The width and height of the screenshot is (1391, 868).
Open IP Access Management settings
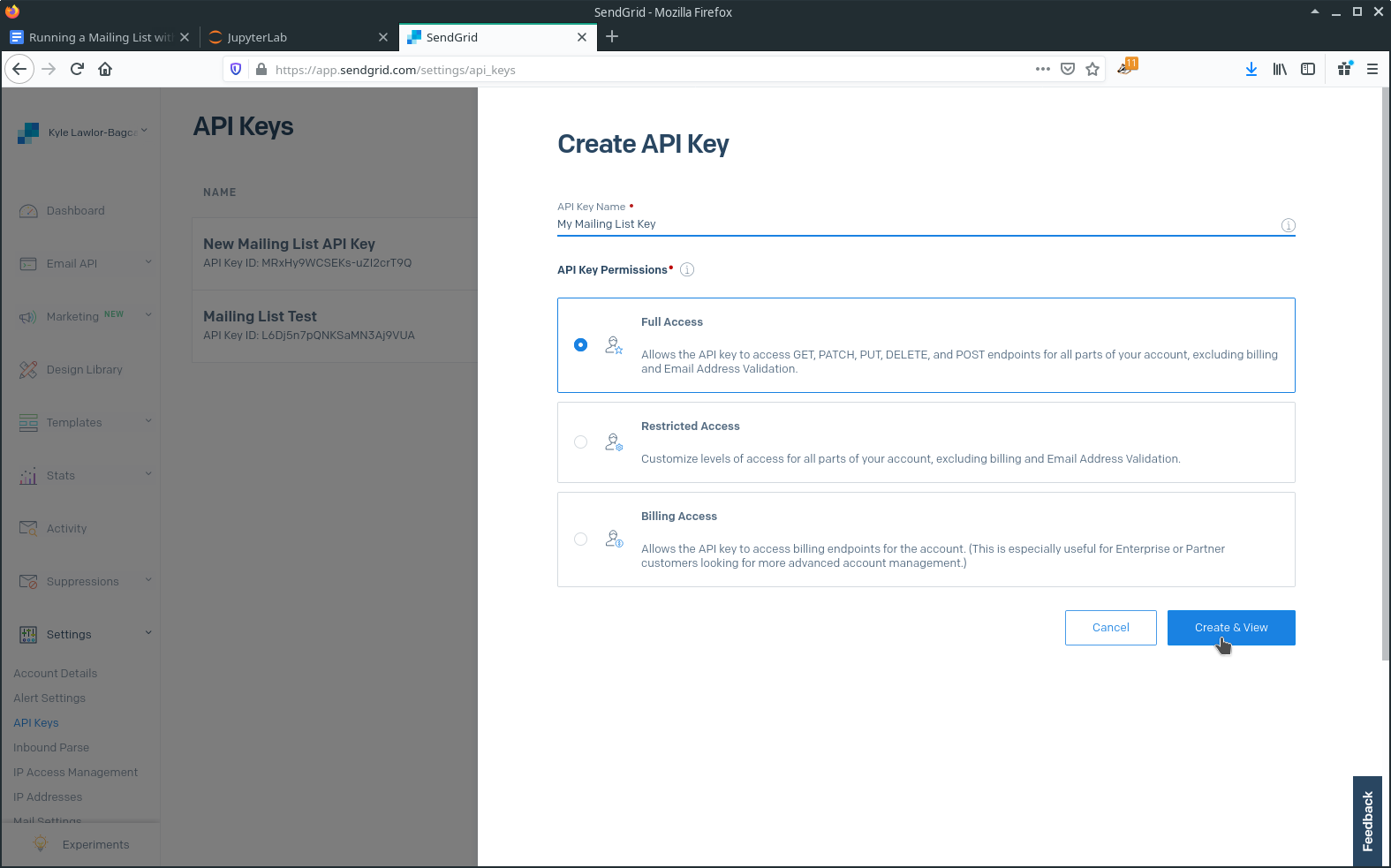[75, 773]
